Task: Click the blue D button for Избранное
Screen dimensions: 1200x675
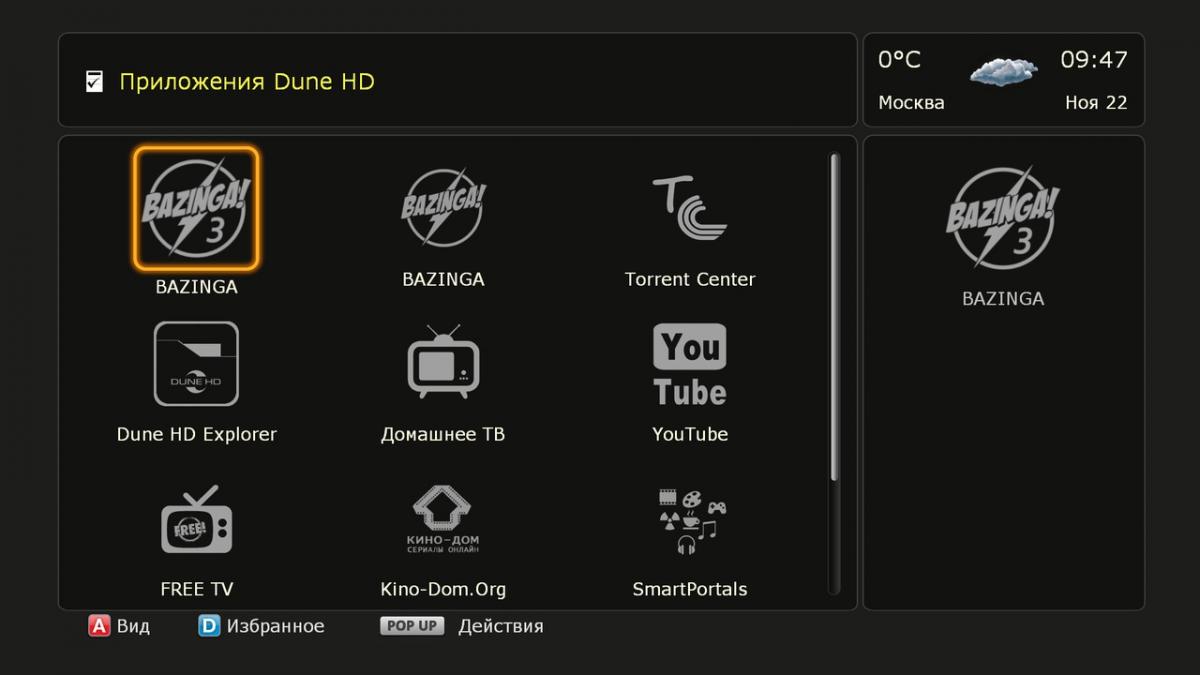Action: tap(208, 627)
